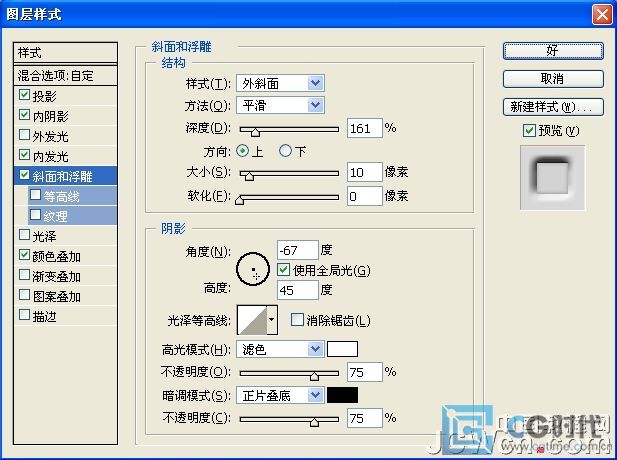The image size is (617, 460).
Task: Enable the 渐变叠加 gradient overlay checkbox
Action: click(24, 275)
